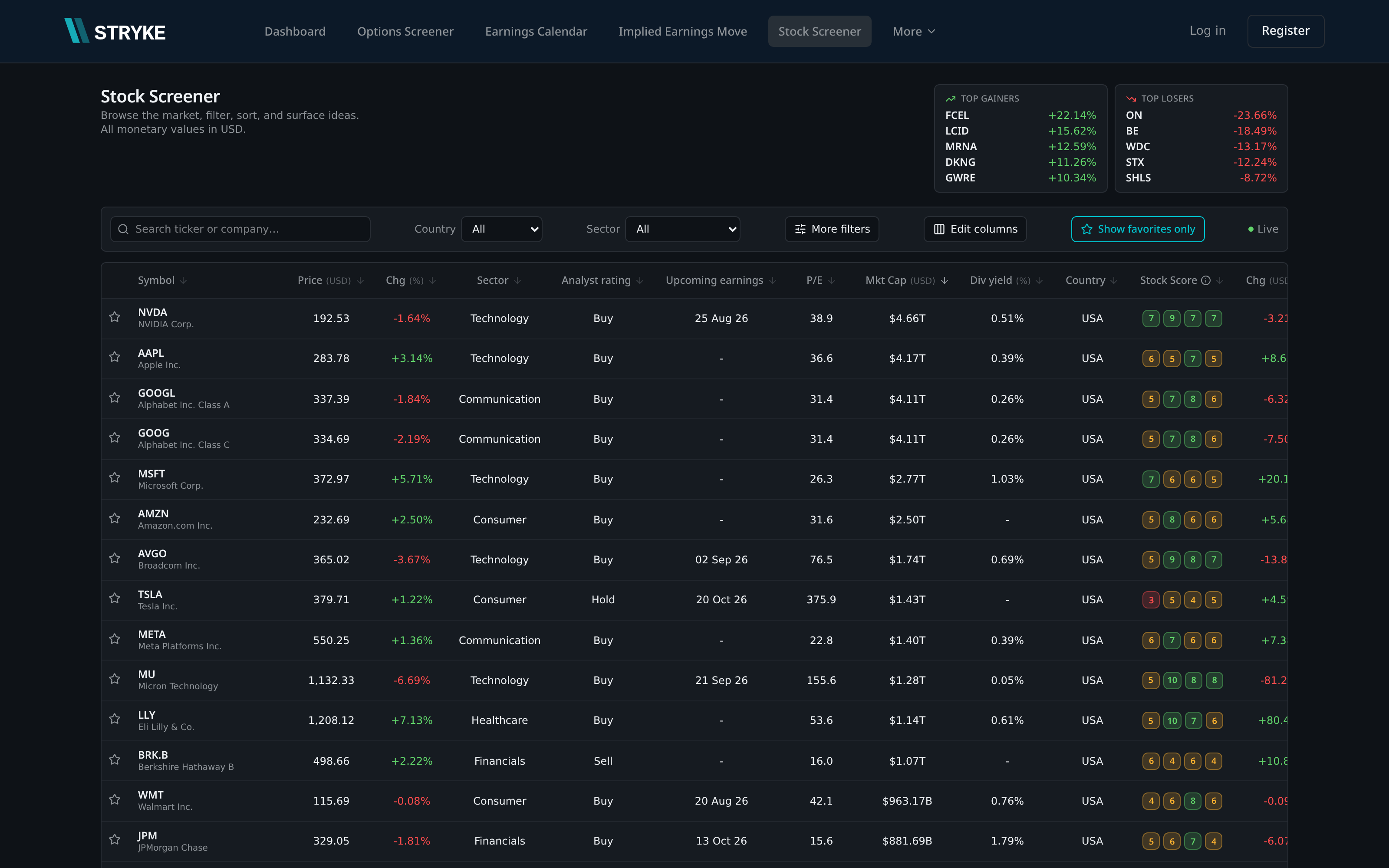Star the LLY Eli Lilly row
This screenshot has width=1389, height=868.
coord(115,719)
